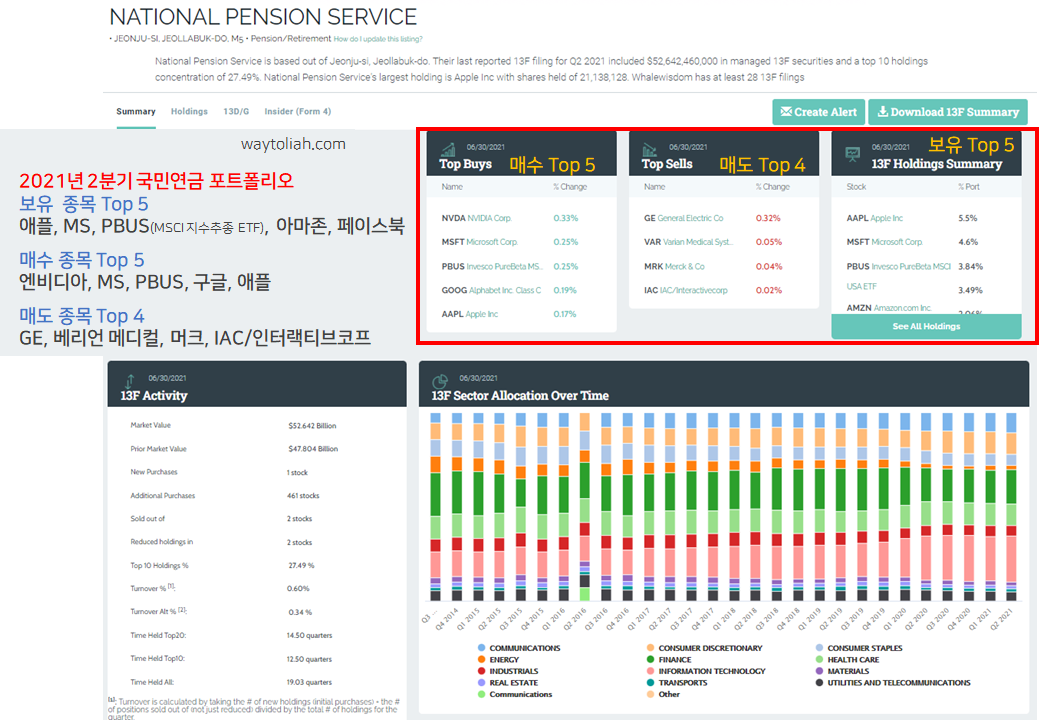The image size is (1039, 720).
Task: Toggle REAL ESTATE legend swatch
Action: (x=482, y=683)
